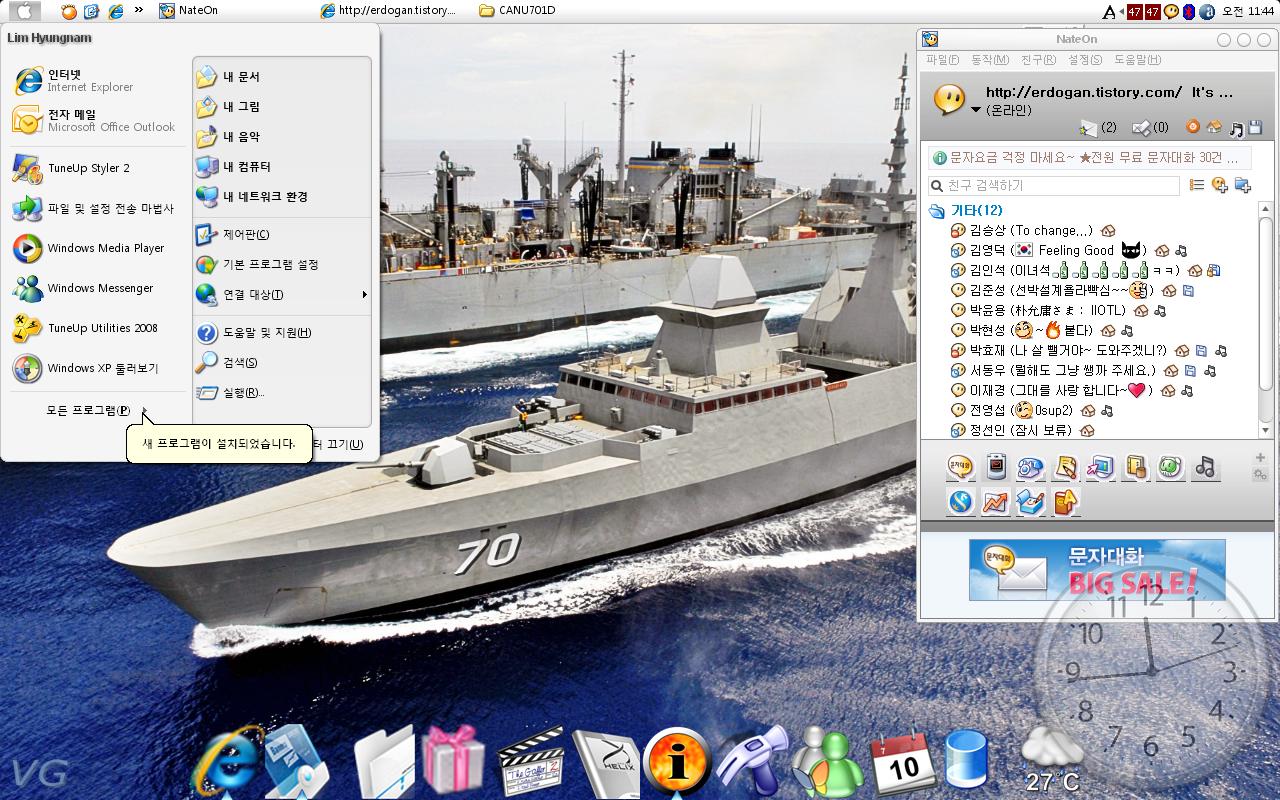Open new mail envelope icon showing (2)
This screenshot has width=1280, height=800.
point(1089,128)
